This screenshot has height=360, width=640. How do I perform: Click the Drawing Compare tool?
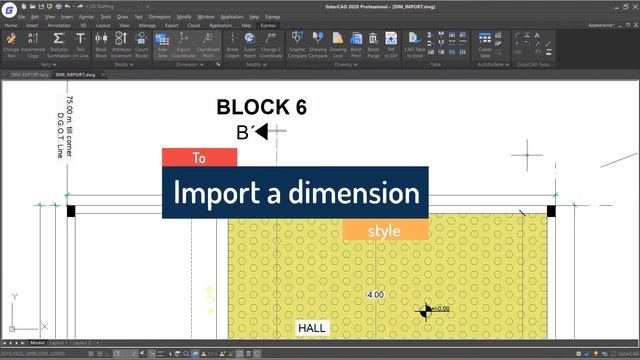[x=318, y=45]
